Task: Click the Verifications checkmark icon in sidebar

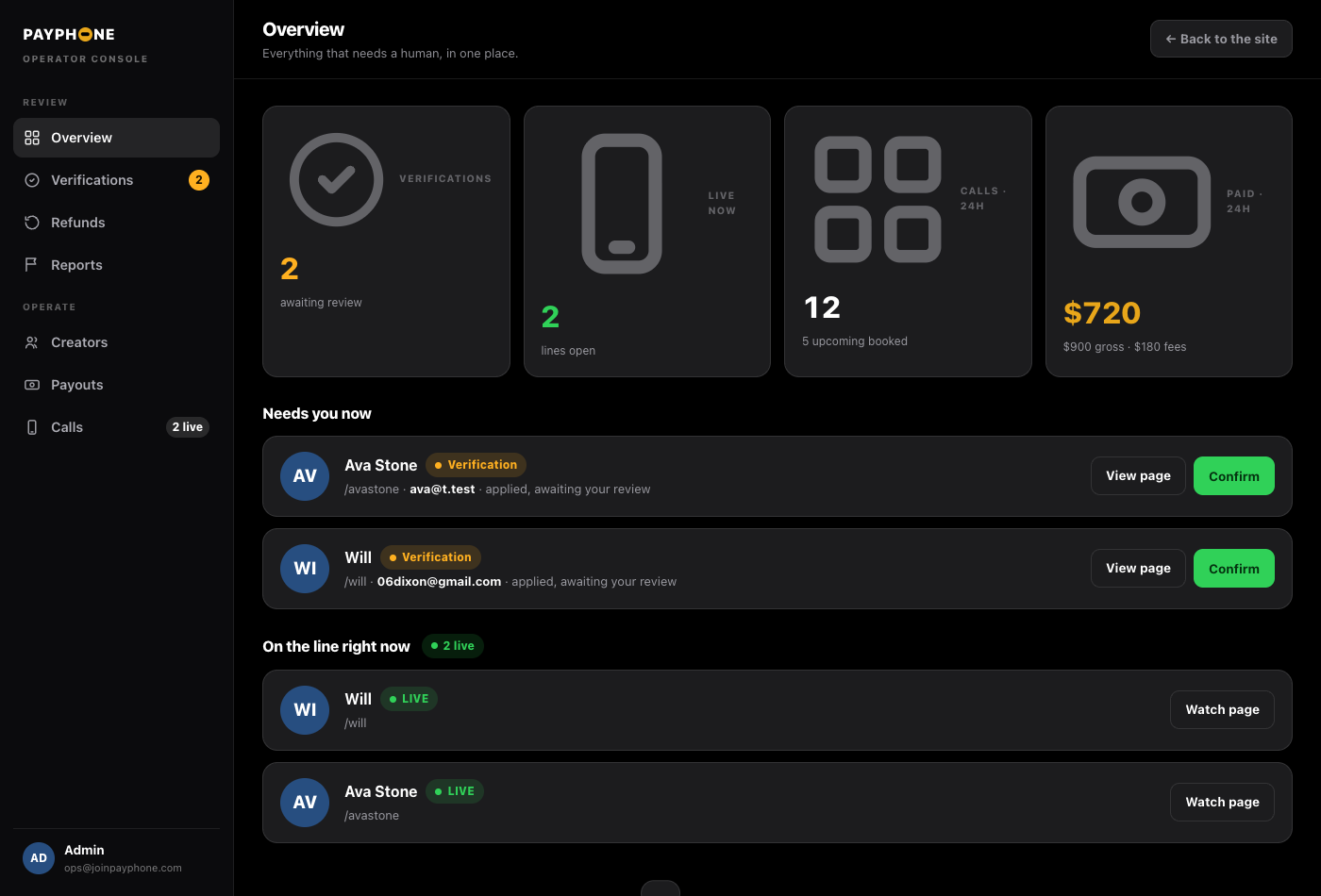Action: click(32, 180)
